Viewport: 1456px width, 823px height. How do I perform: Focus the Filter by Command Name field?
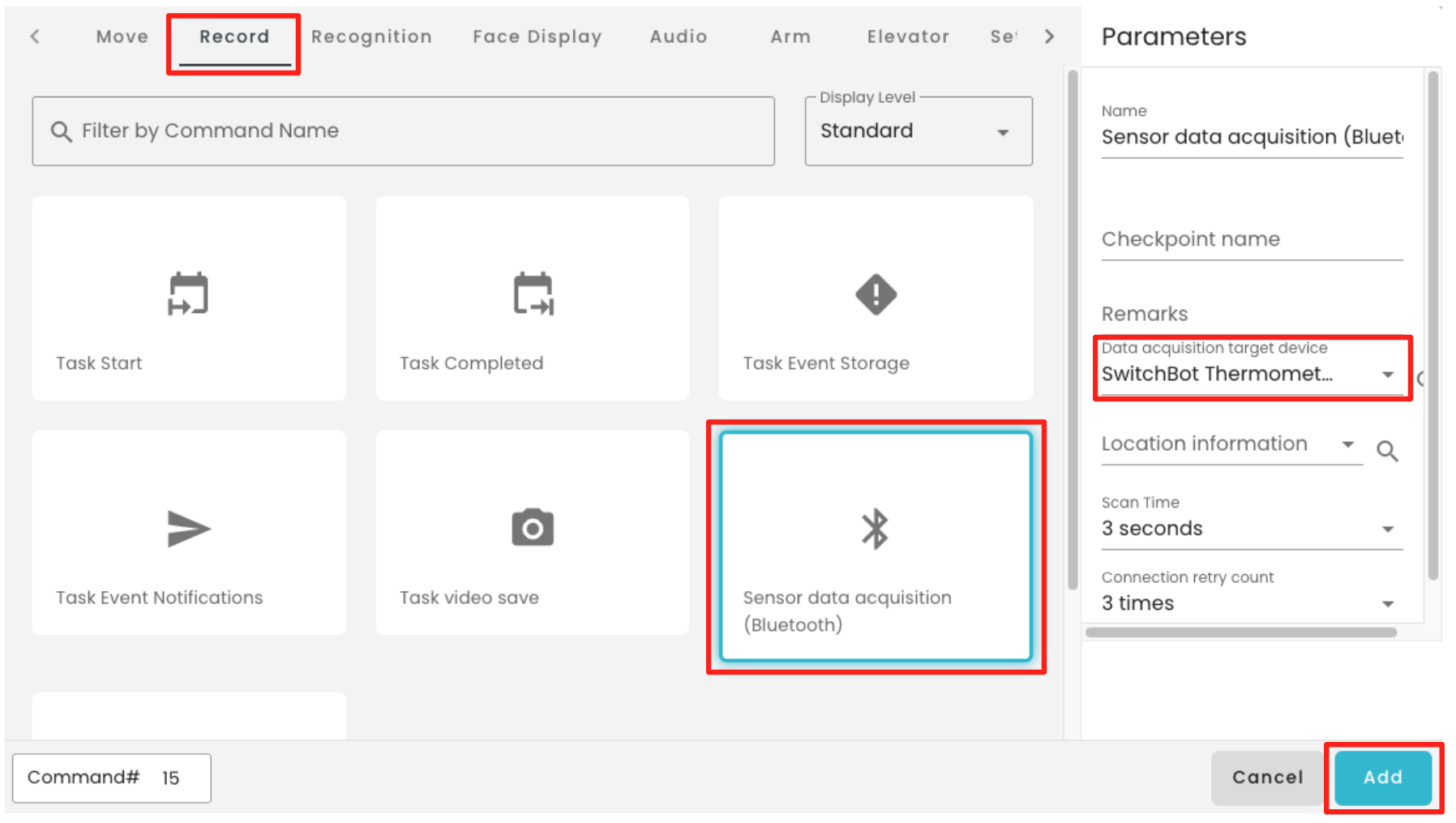(403, 131)
